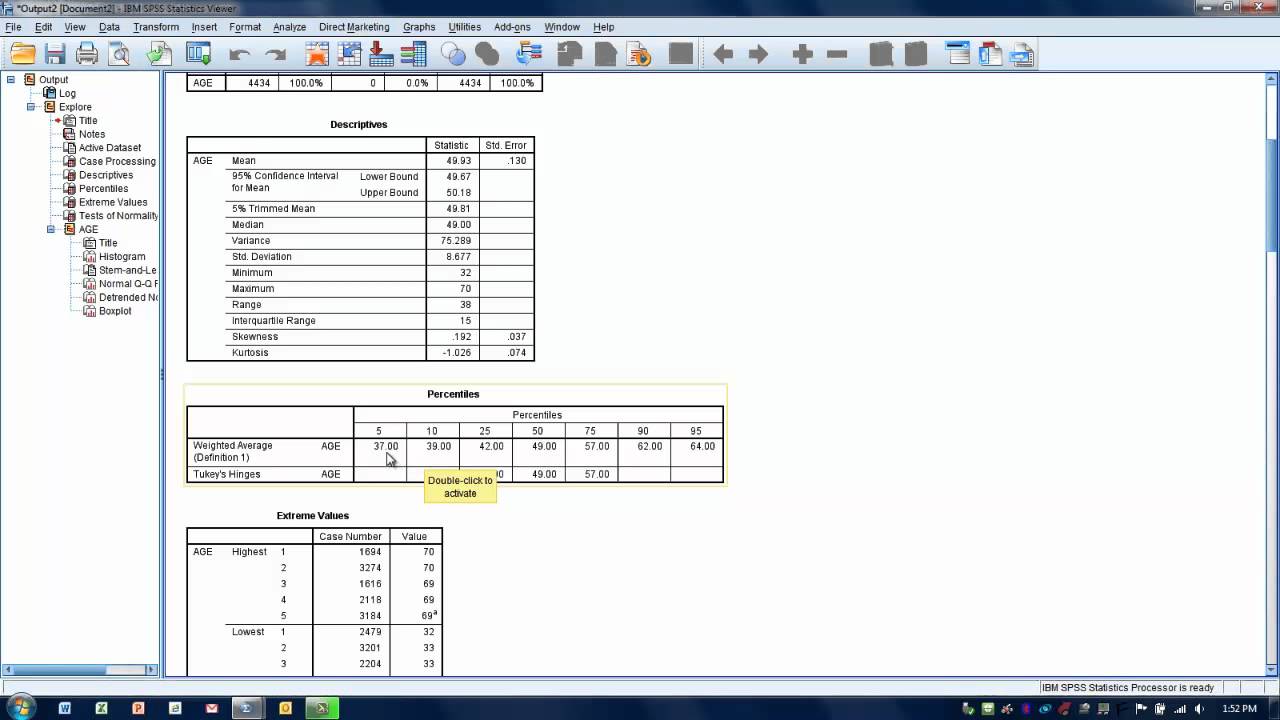The width and height of the screenshot is (1280, 720).
Task: Click the right Demote arrow icon
Action: tap(759, 55)
